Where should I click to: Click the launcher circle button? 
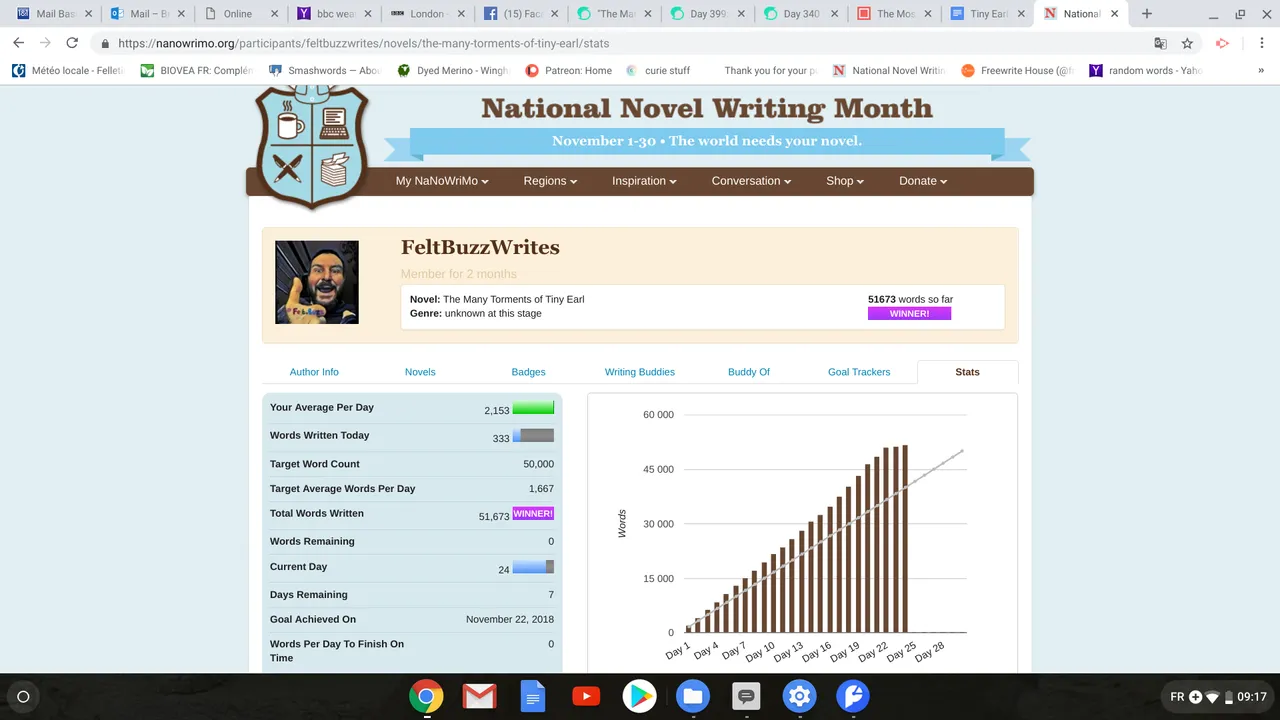pyautogui.click(x=24, y=696)
